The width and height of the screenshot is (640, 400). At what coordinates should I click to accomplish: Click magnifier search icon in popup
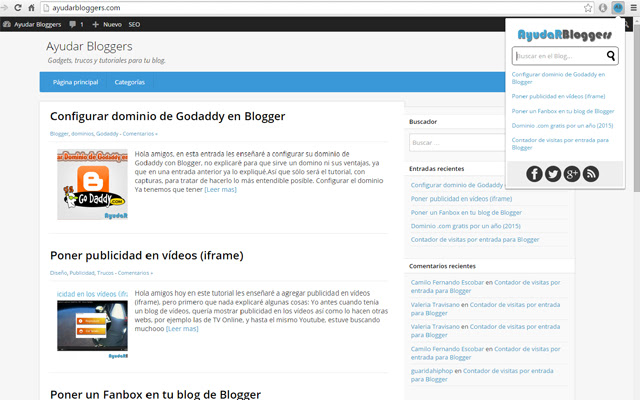(x=611, y=56)
